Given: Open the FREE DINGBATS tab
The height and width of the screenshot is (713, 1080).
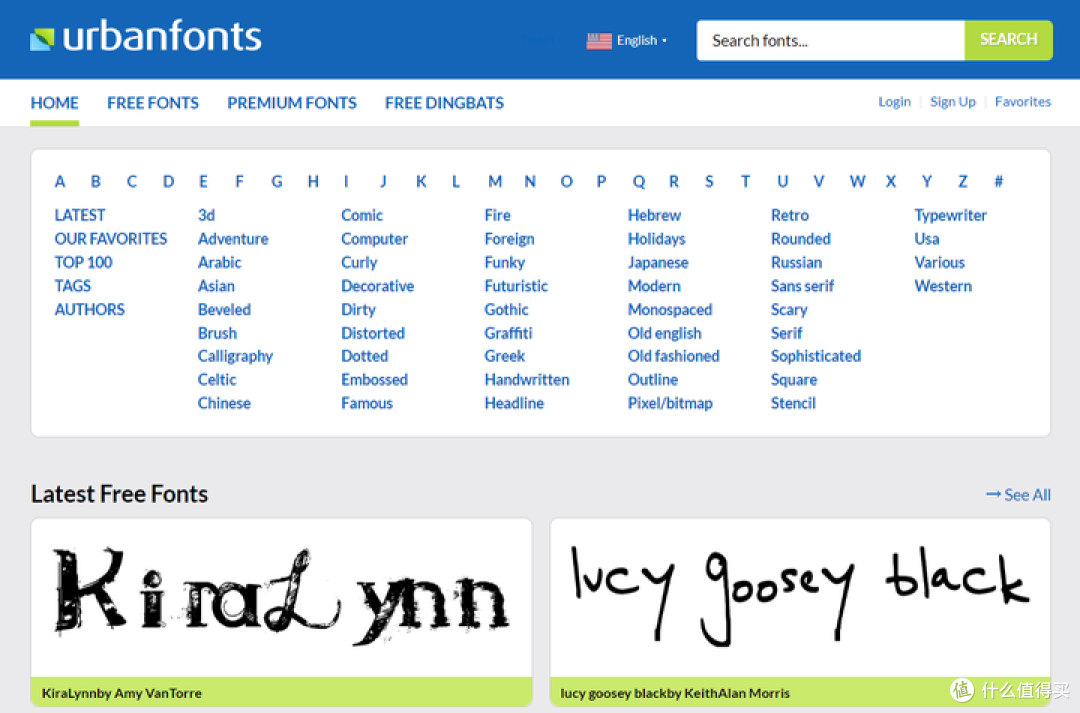Looking at the screenshot, I should tap(444, 103).
